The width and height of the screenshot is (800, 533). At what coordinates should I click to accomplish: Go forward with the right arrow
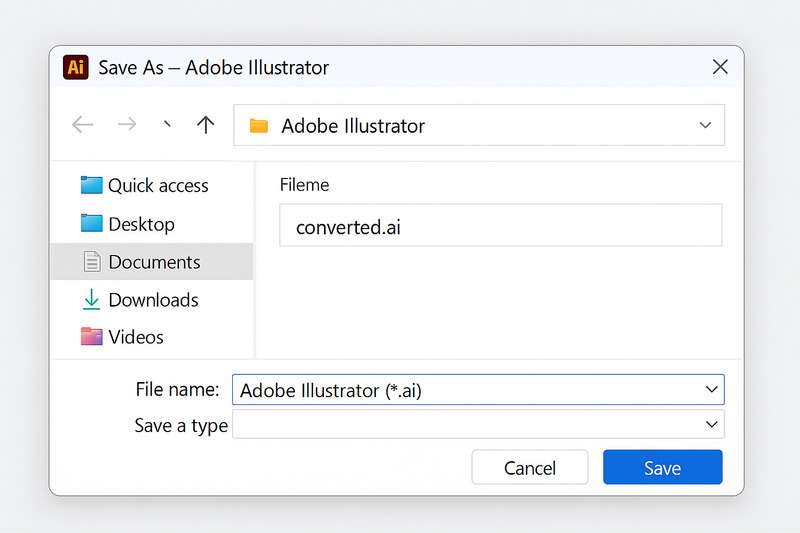[x=127, y=124]
